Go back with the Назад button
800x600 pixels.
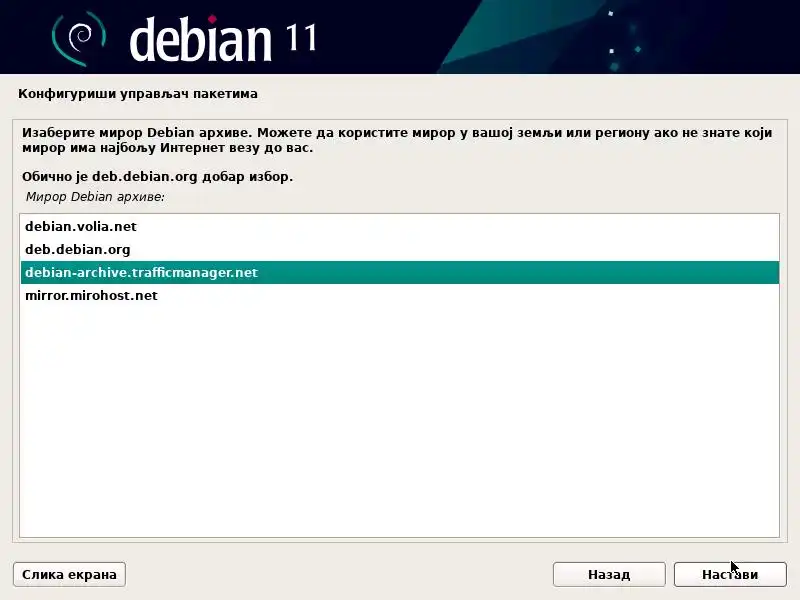(609, 574)
